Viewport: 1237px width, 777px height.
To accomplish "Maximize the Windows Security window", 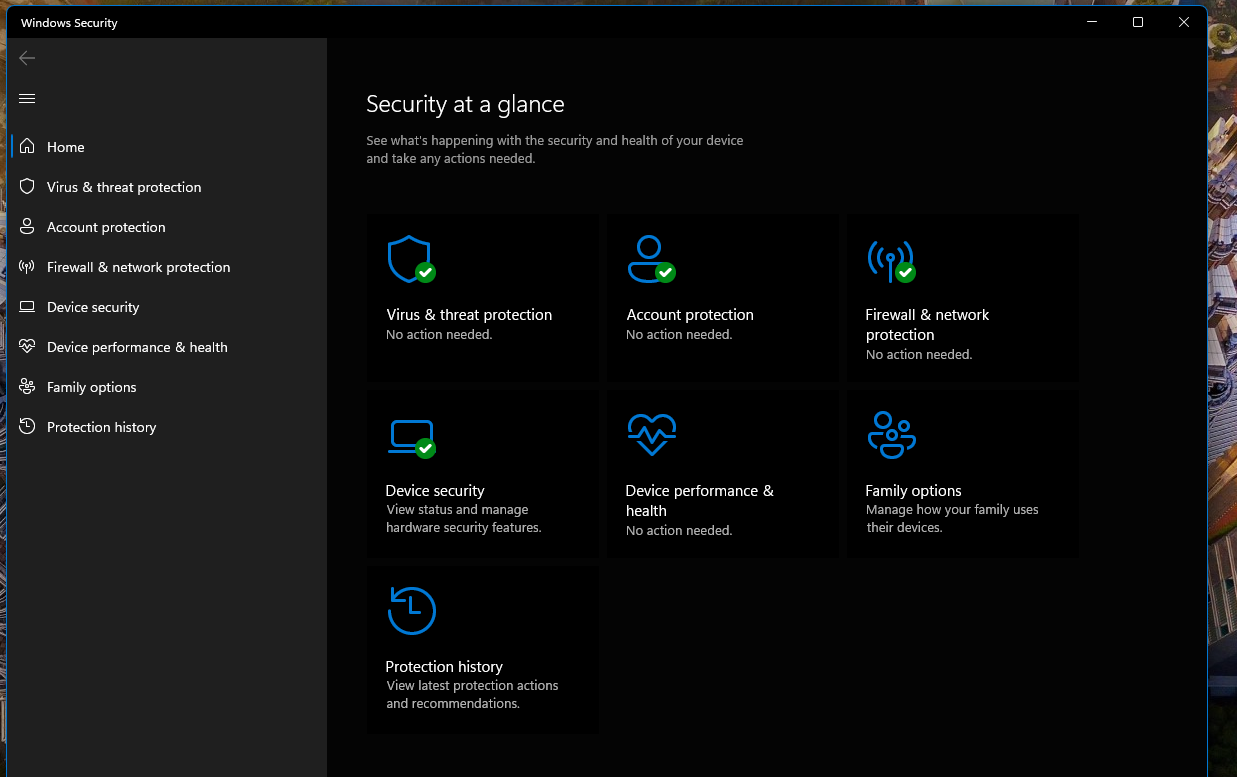I will (x=1138, y=22).
